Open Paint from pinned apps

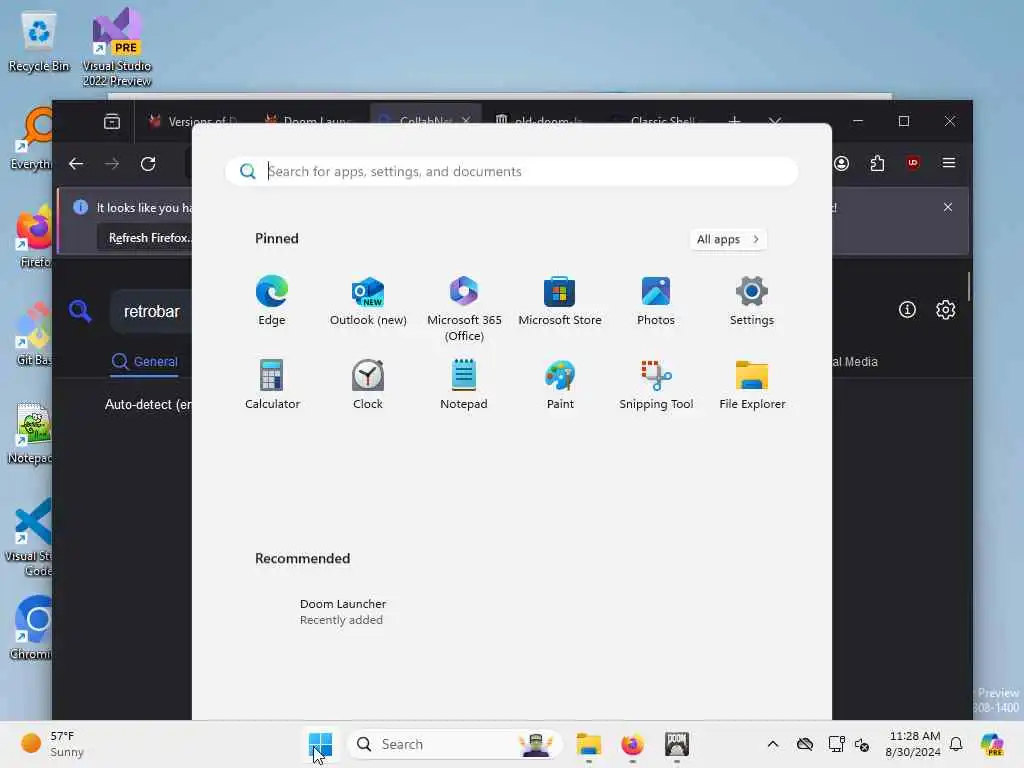point(560,384)
